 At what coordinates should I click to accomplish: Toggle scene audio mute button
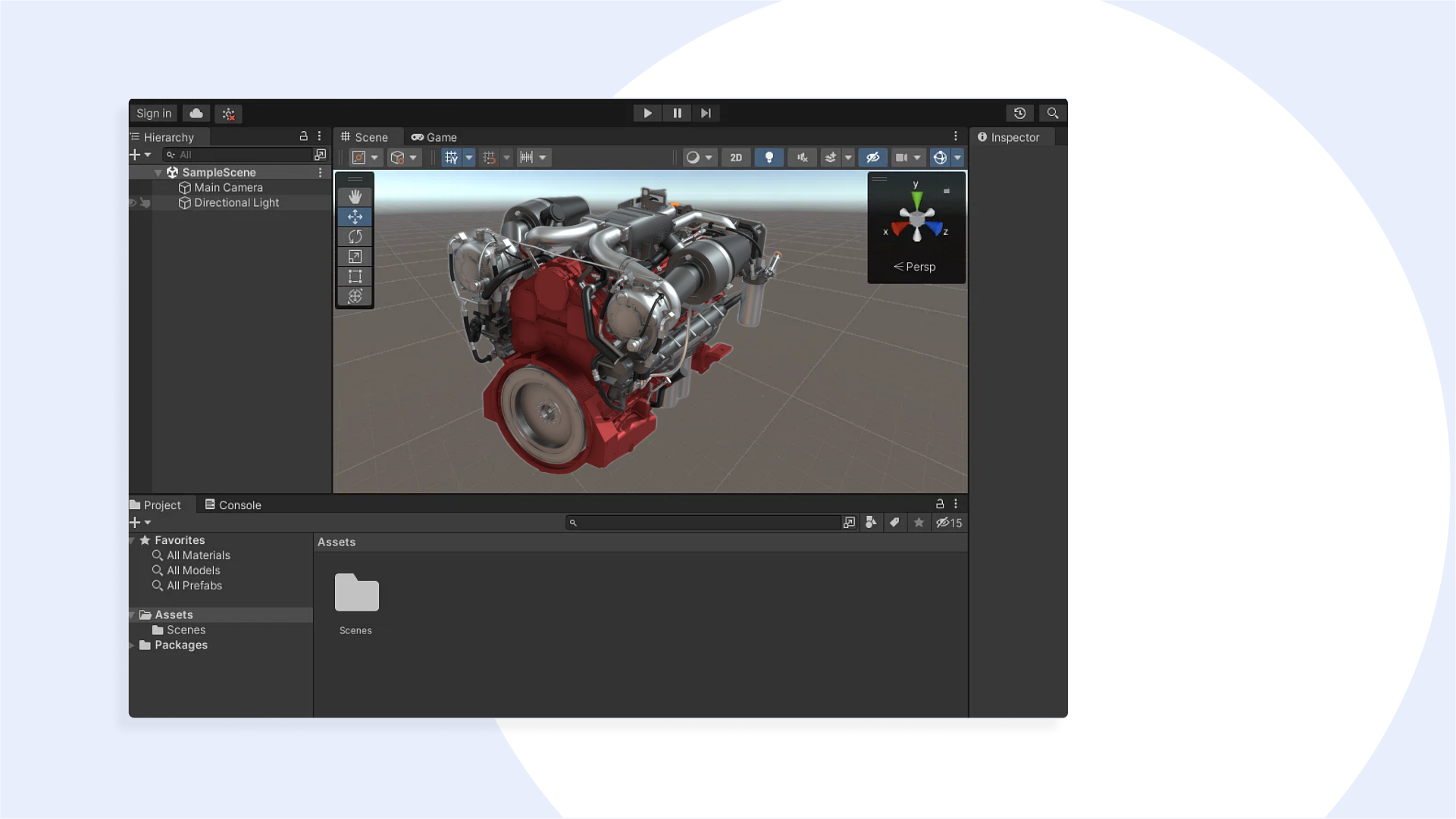pos(802,158)
